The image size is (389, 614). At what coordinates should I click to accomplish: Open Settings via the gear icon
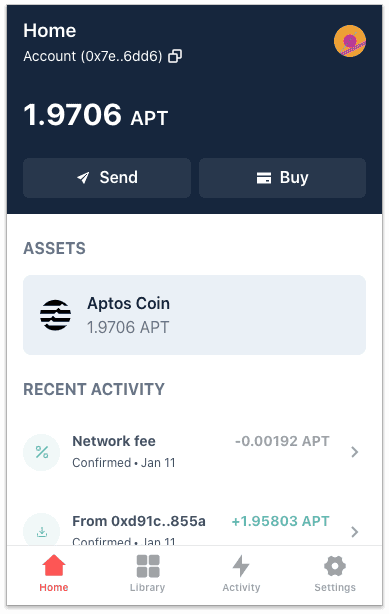(x=335, y=566)
